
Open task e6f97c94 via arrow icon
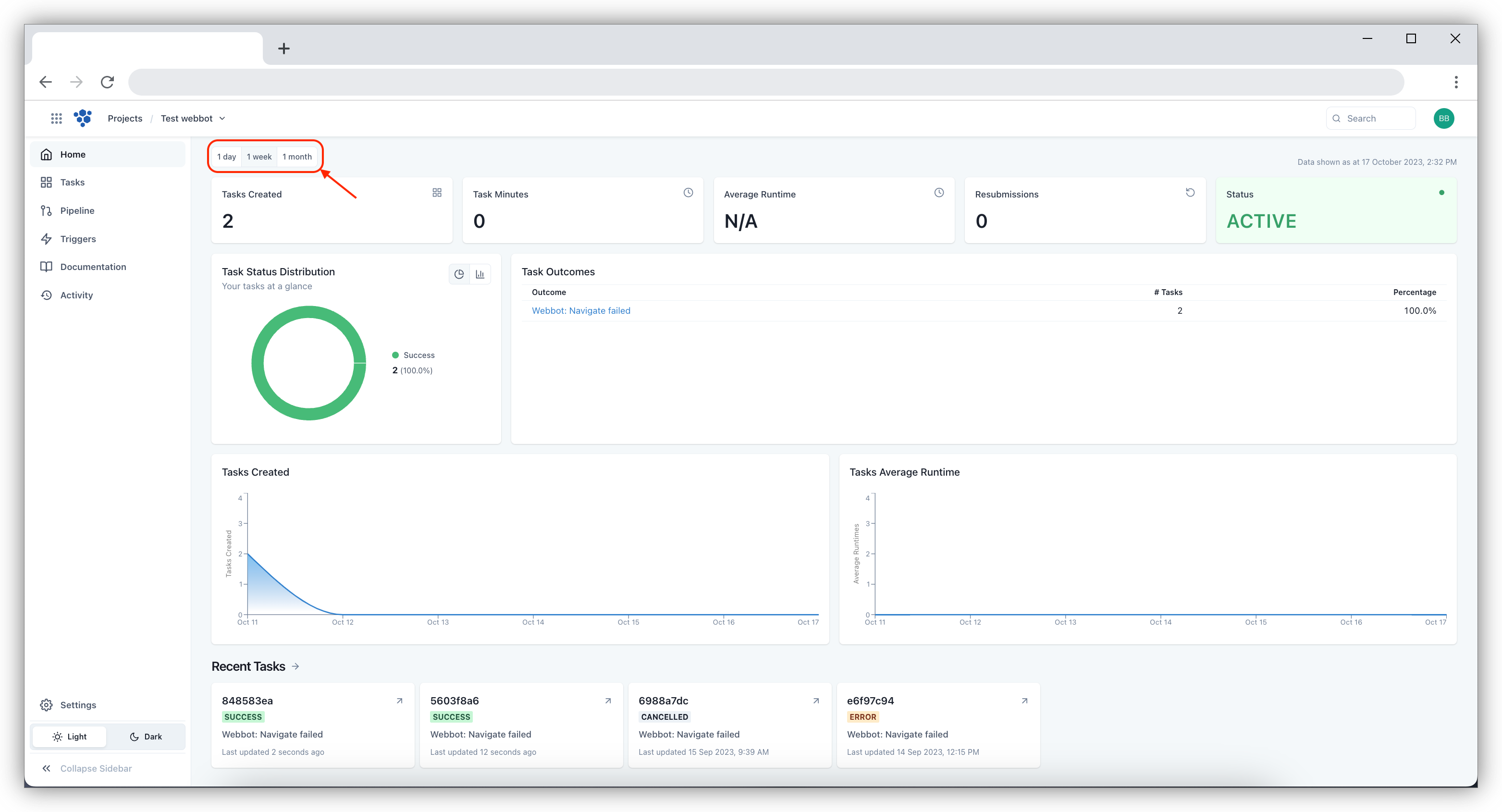1024,701
